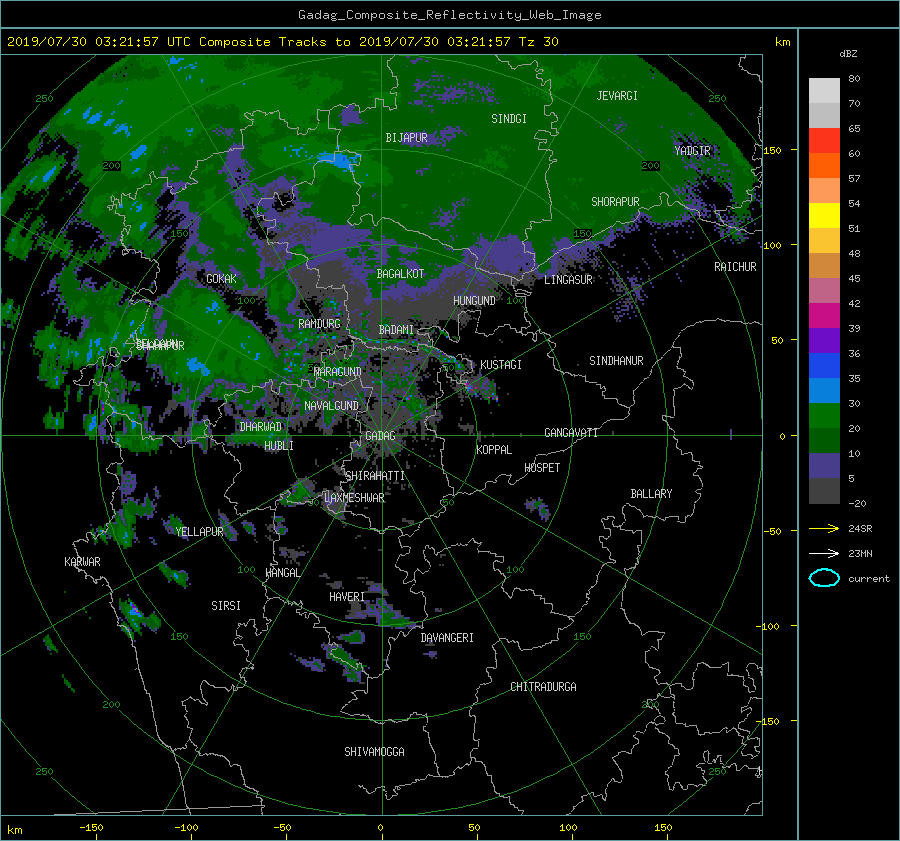Click the SIRSI place name

(226, 606)
